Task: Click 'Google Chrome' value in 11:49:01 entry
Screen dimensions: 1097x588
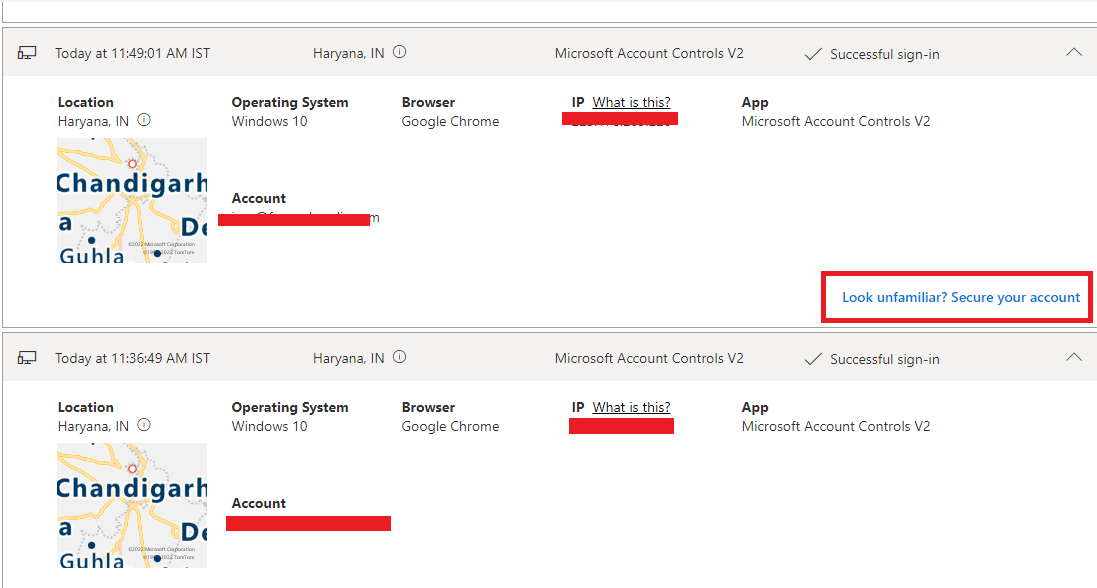Action: tap(451, 121)
